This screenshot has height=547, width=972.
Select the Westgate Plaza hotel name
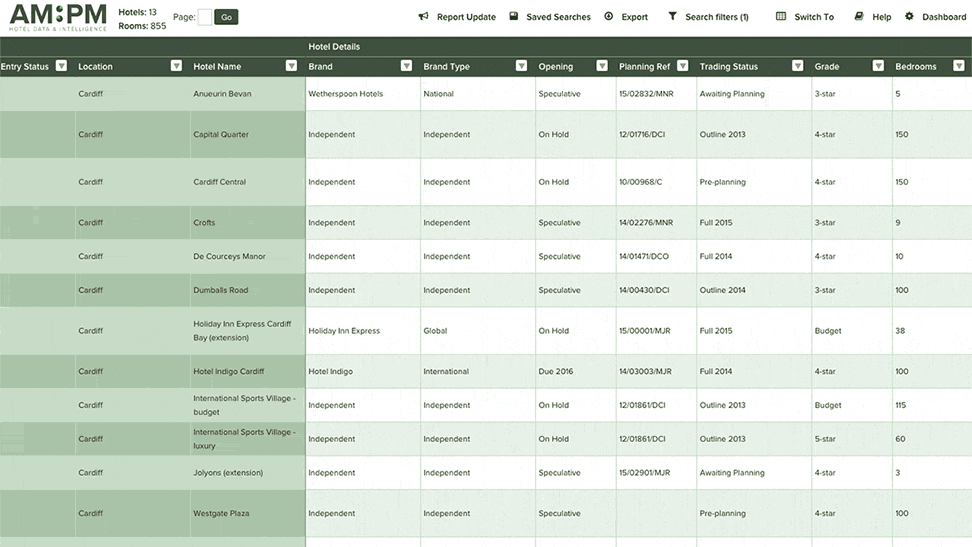click(221, 513)
